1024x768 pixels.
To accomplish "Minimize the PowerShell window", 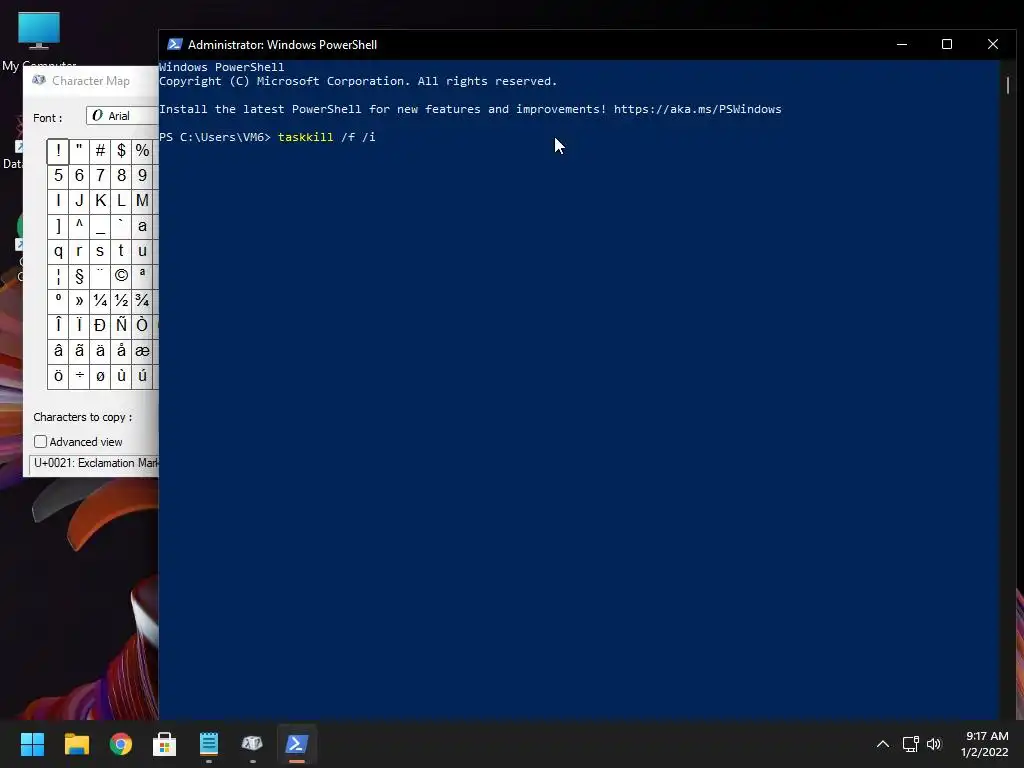I will [x=902, y=44].
